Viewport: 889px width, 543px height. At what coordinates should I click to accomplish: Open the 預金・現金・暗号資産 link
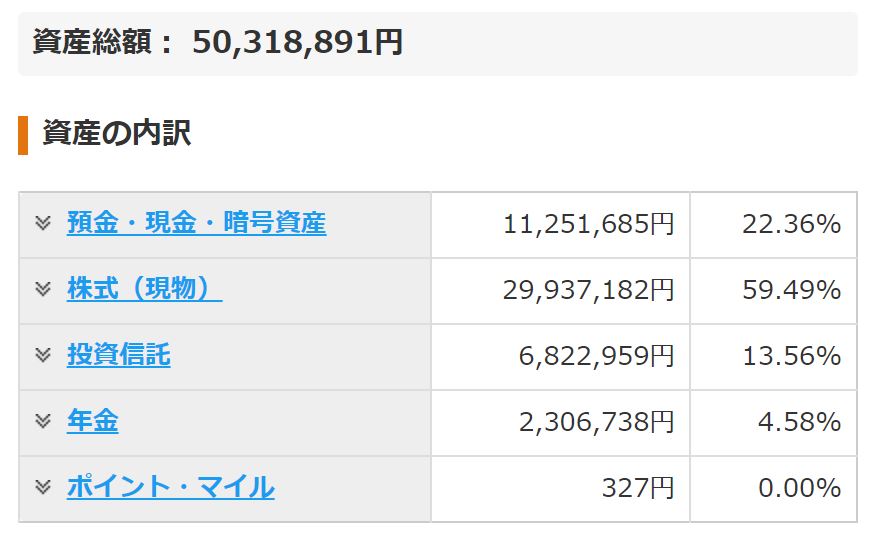tap(197, 223)
